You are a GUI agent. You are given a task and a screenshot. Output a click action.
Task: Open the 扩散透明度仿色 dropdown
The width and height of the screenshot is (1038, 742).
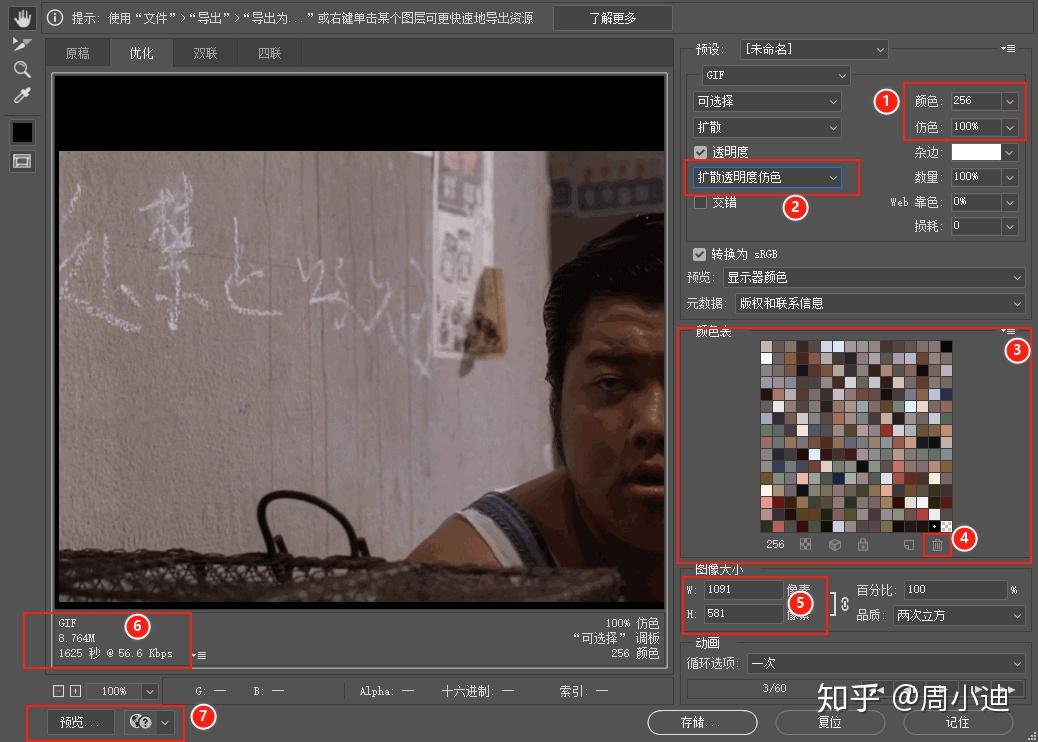pyautogui.click(x=767, y=177)
